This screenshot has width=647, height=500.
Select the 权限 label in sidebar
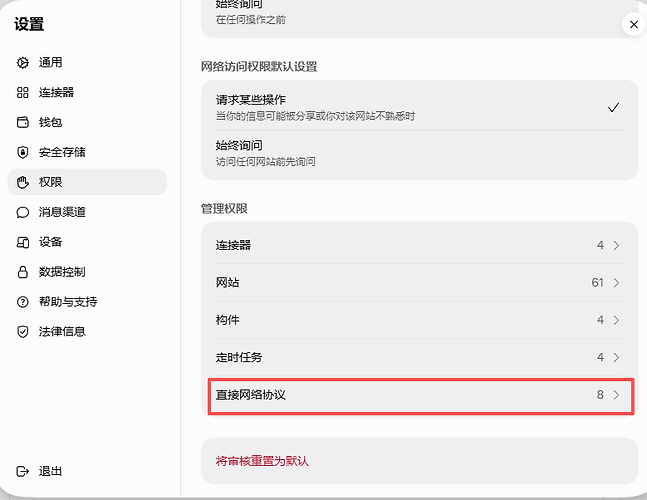(x=50, y=182)
